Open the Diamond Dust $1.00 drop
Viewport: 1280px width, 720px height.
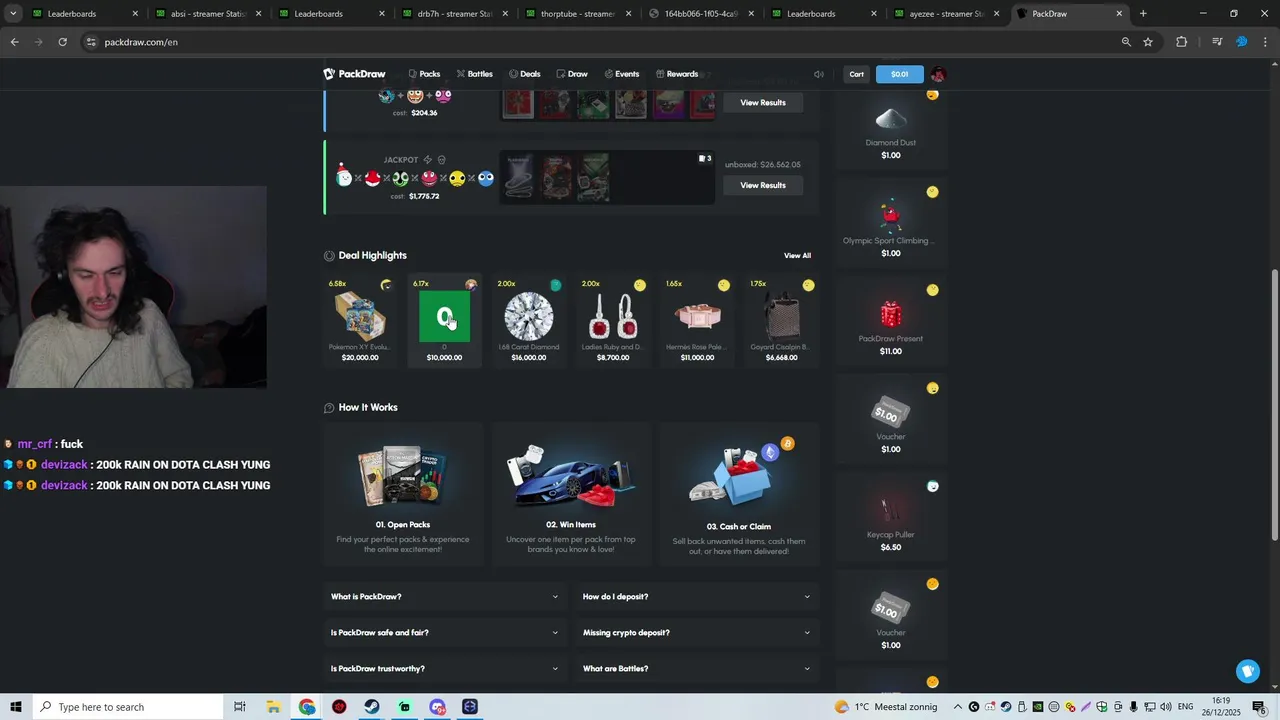pyautogui.click(x=891, y=128)
